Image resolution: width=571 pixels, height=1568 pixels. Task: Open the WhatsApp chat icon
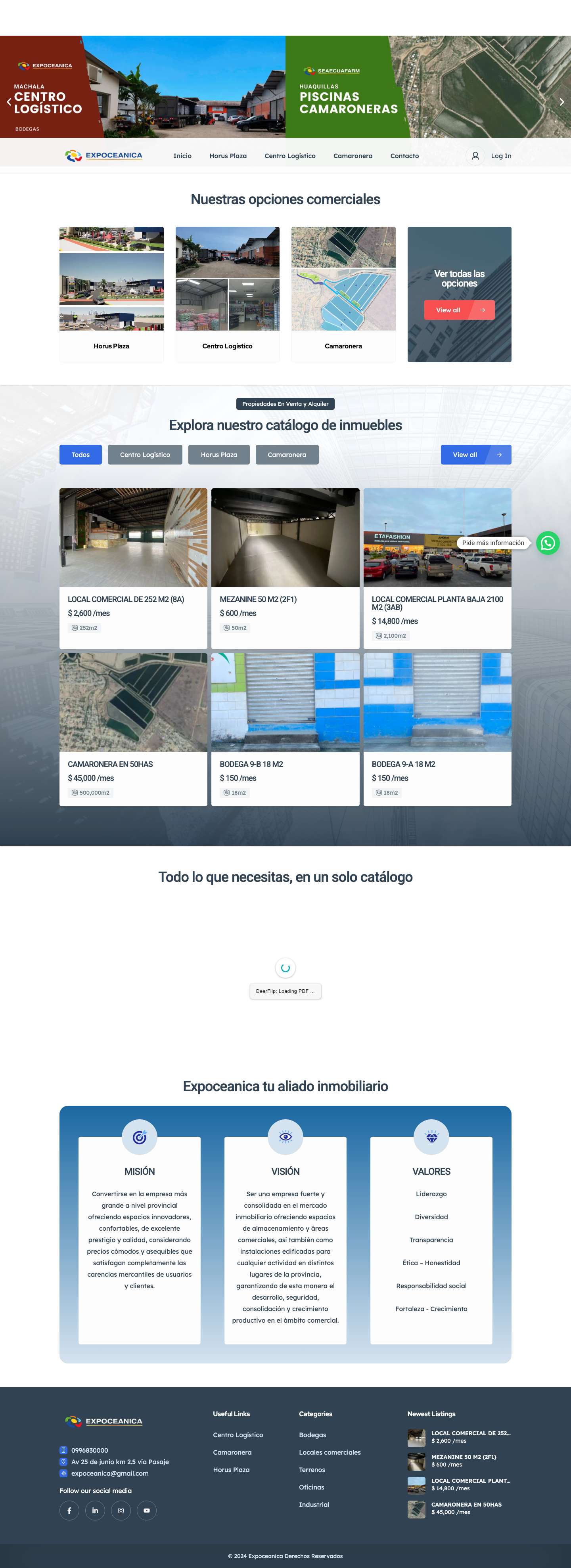click(x=547, y=543)
